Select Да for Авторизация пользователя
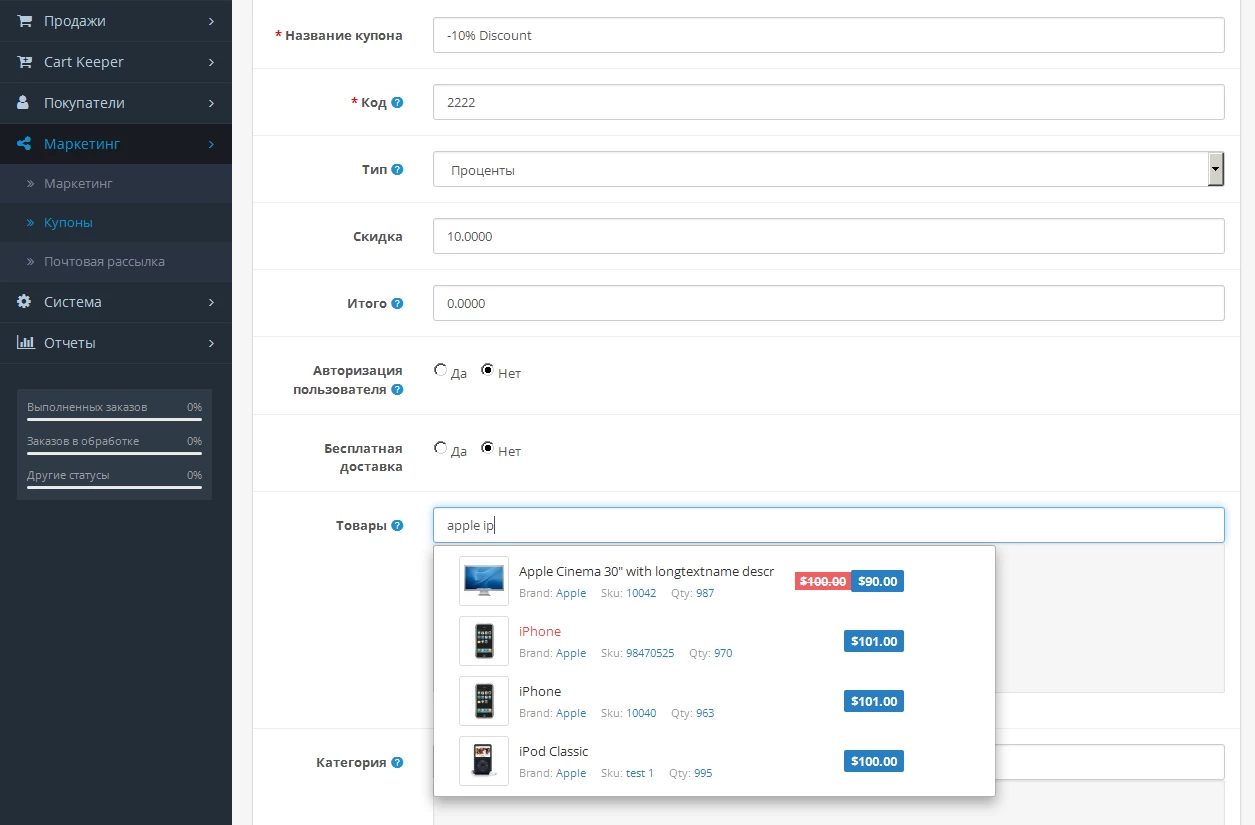The image size is (1255, 825). coord(440,370)
